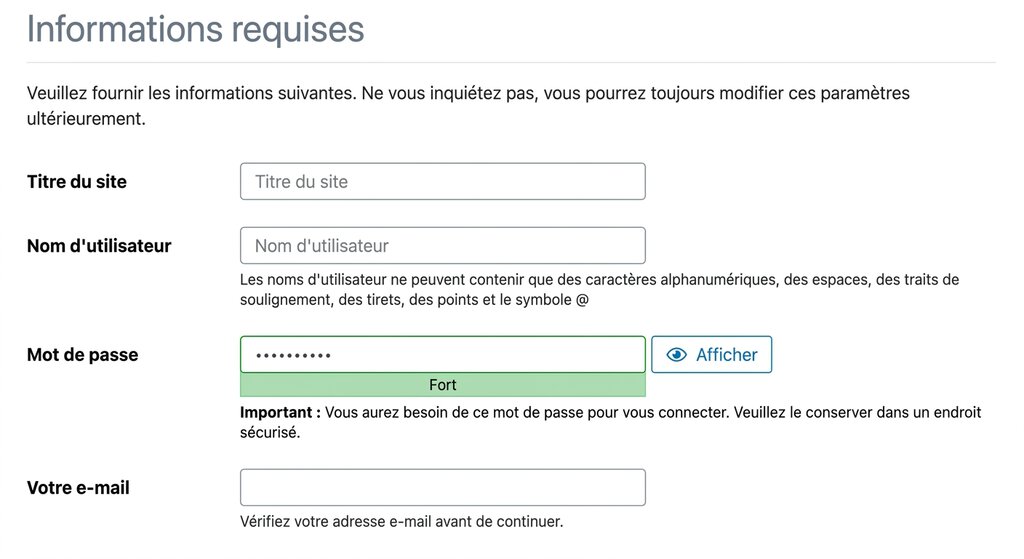Click the "Votre e-mail" field label
Image resolution: width=1024 pixels, height=559 pixels.
click(78, 488)
